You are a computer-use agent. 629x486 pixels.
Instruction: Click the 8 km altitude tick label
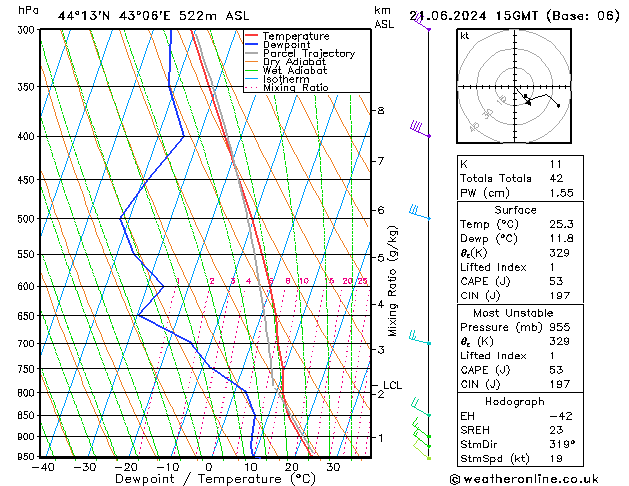click(x=381, y=110)
